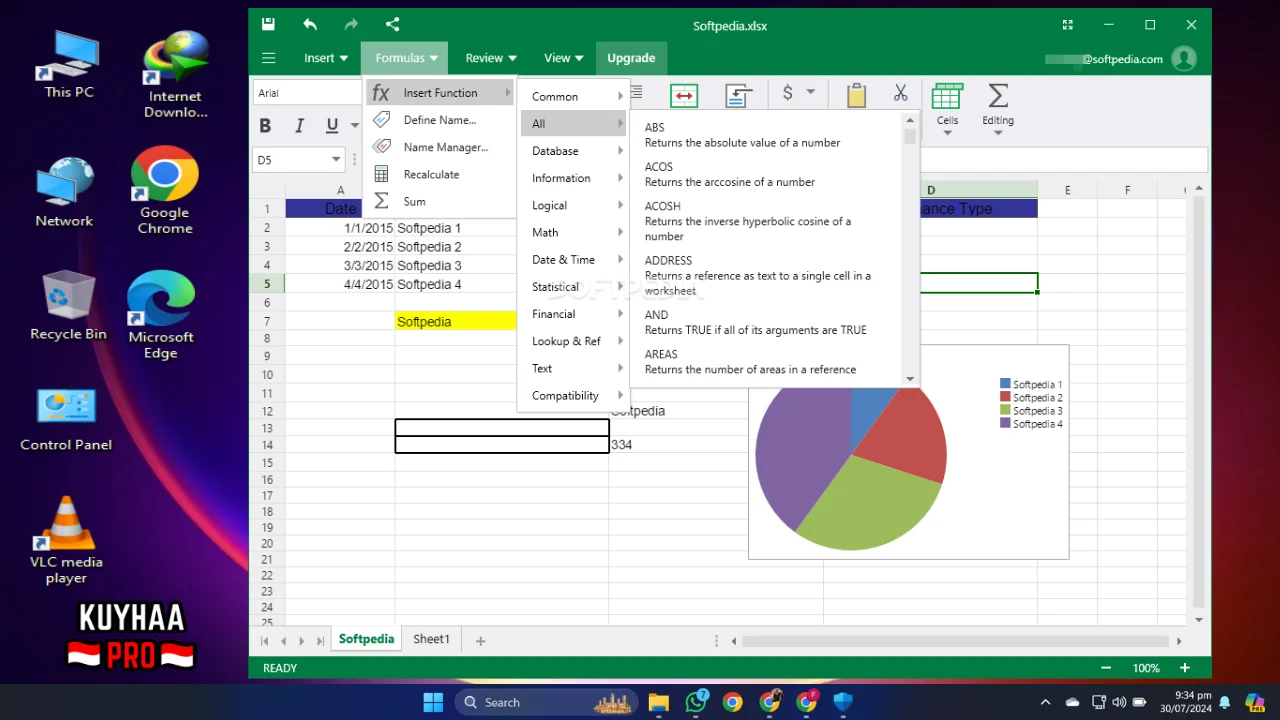
Task: Click the zoom in plus button
Action: pos(1185,668)
